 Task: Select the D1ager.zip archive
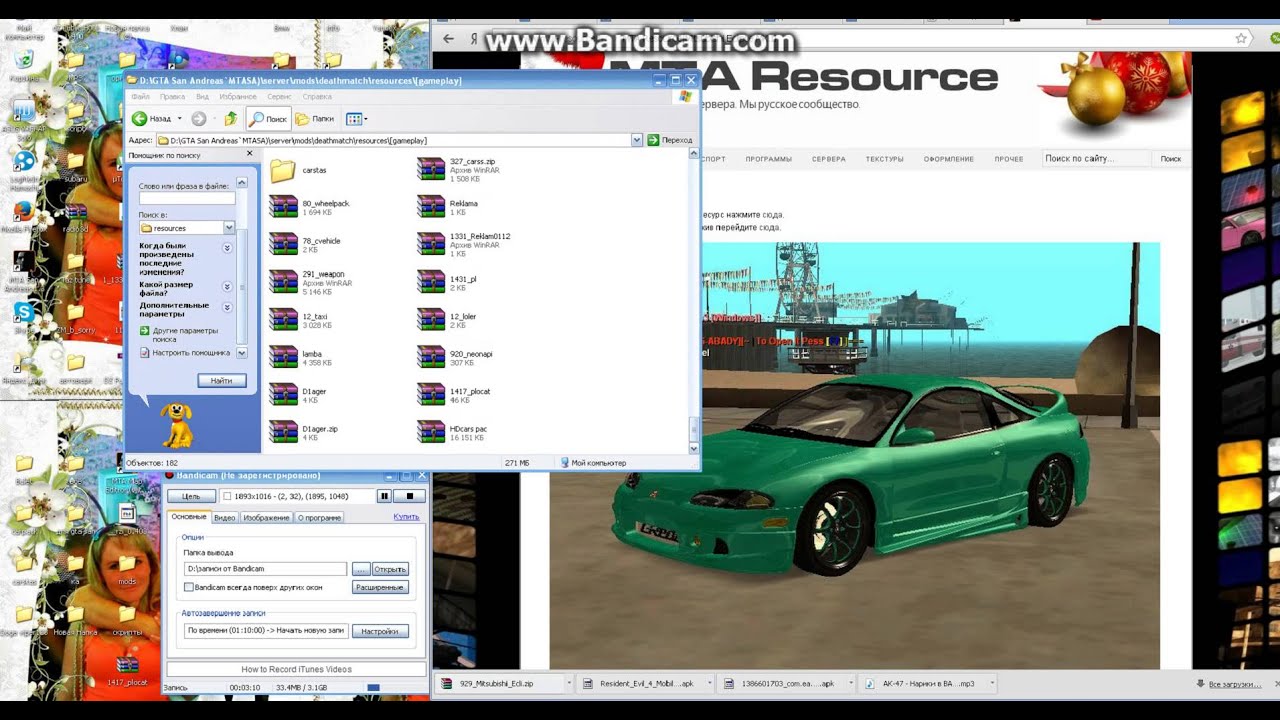pyautogui.click(x=304, y=432)
